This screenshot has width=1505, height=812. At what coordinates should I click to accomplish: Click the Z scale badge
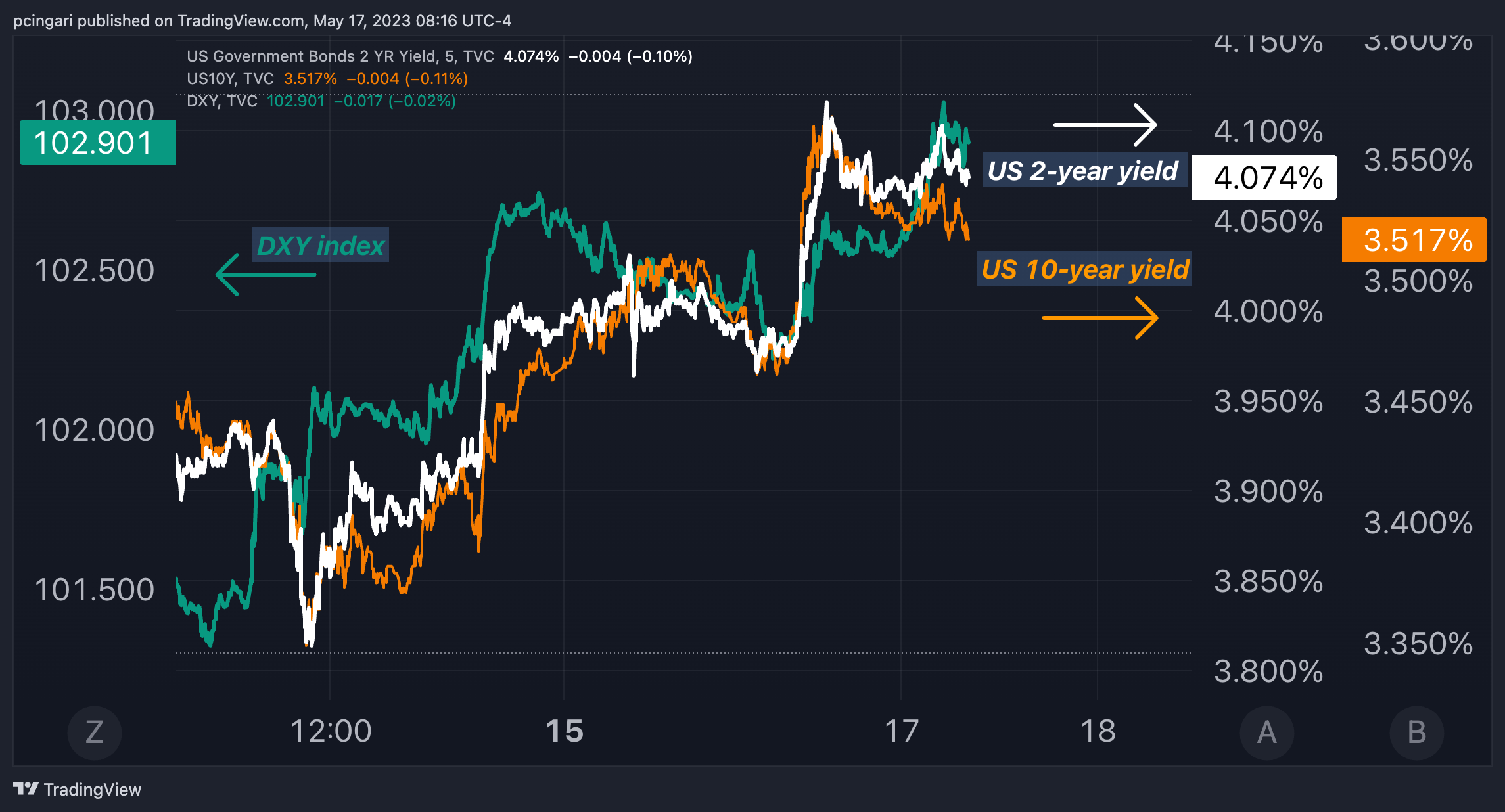(95, 732)
